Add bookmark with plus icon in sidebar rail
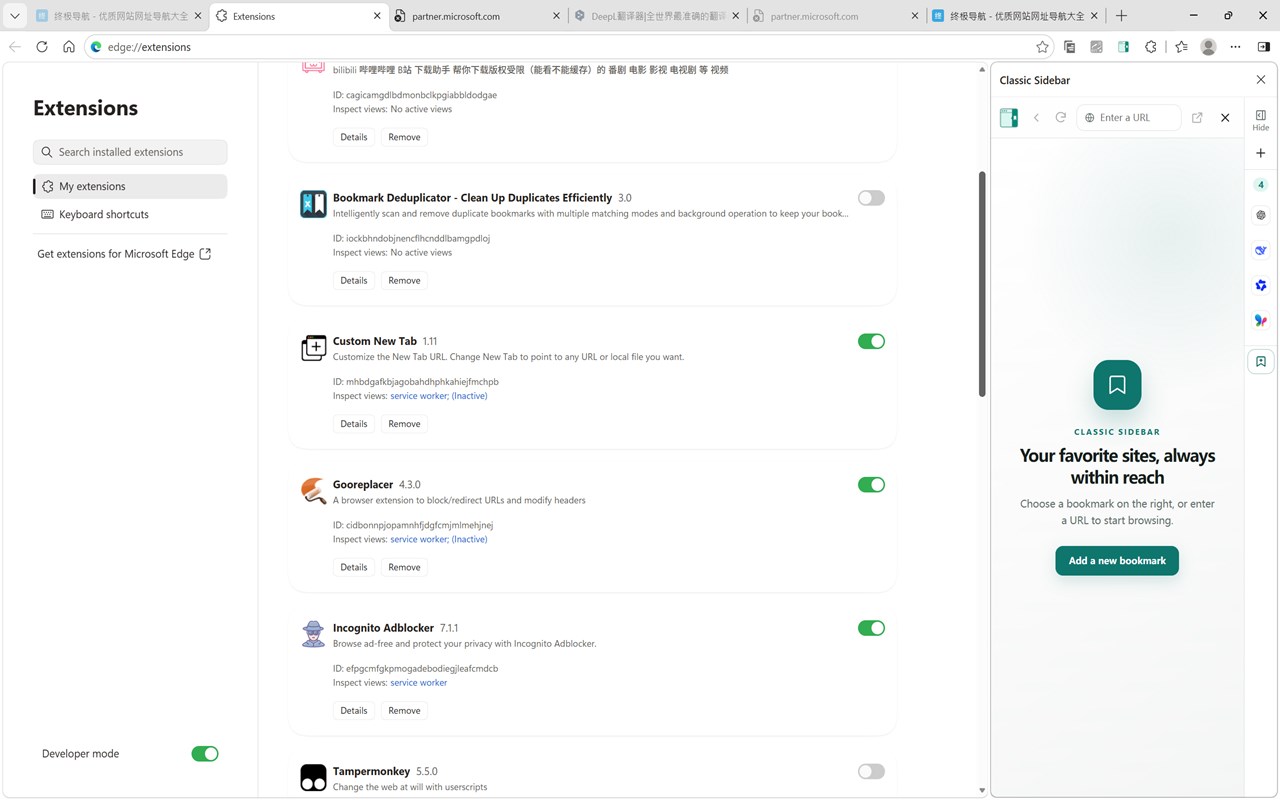Image resolution: width=1280 pixels, height=800 pixels. coord(1260,153)
